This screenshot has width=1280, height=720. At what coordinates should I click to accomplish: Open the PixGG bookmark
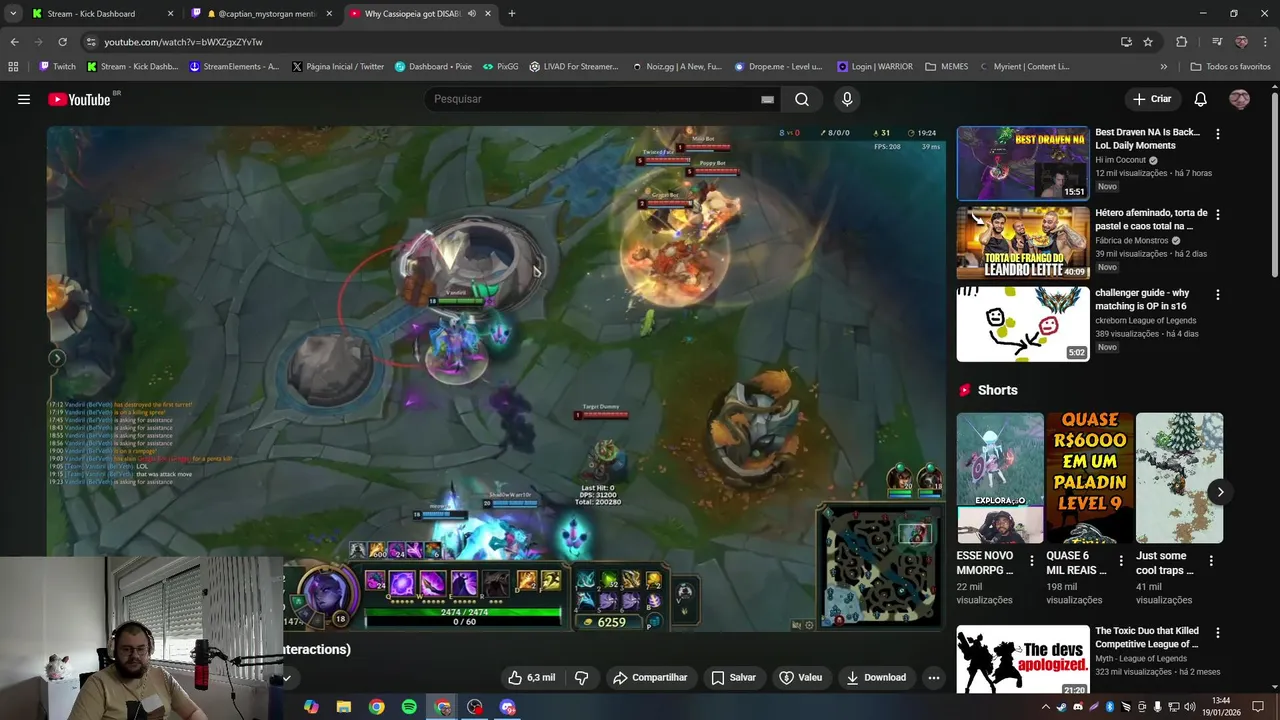point(501,66)
